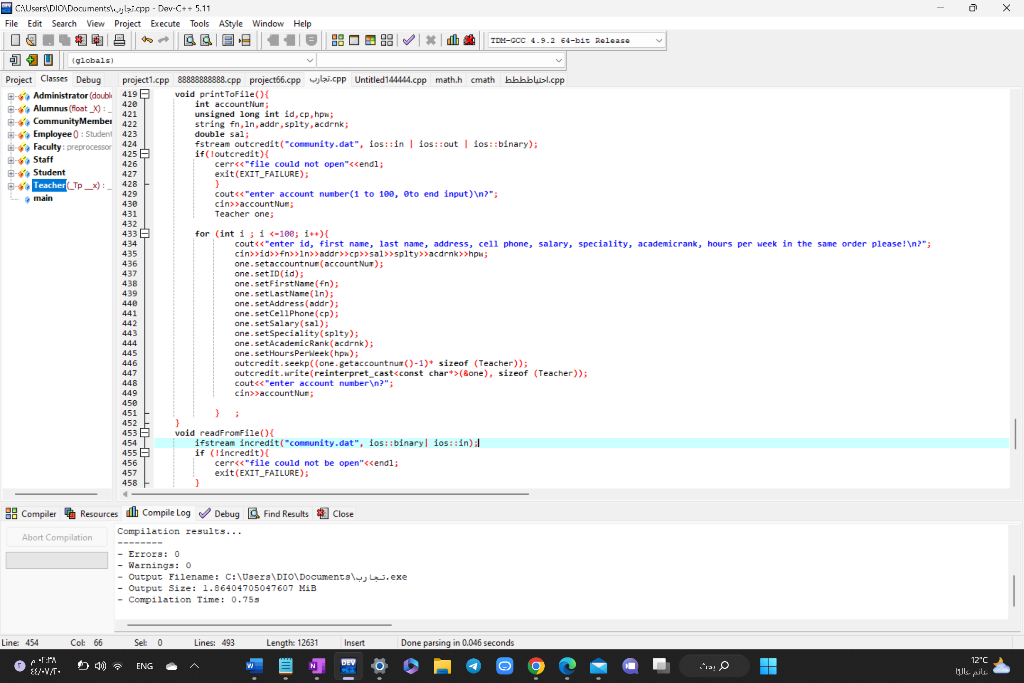Compile the project with the check mark icon
Screen dimensions: 1024x683
pos(408,41)
